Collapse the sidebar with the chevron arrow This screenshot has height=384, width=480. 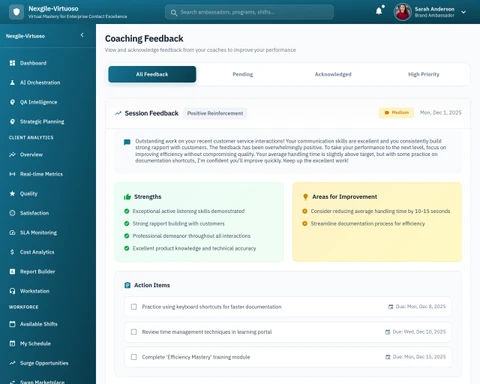coord(82,35)
